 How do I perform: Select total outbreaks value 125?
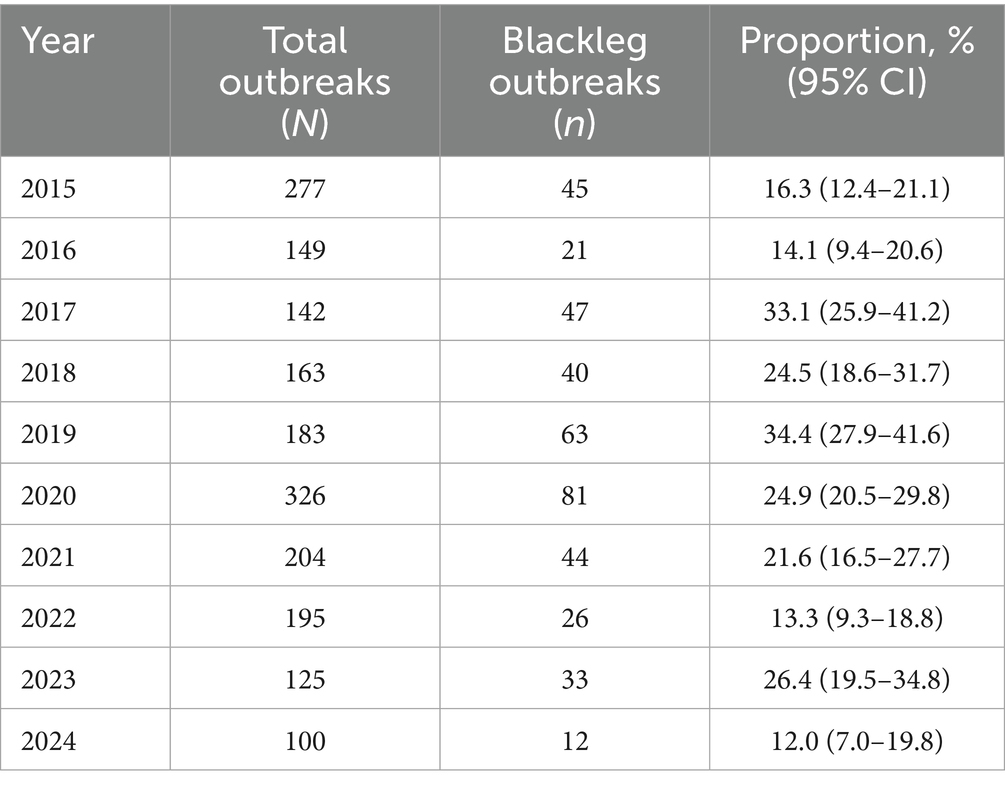304,679
